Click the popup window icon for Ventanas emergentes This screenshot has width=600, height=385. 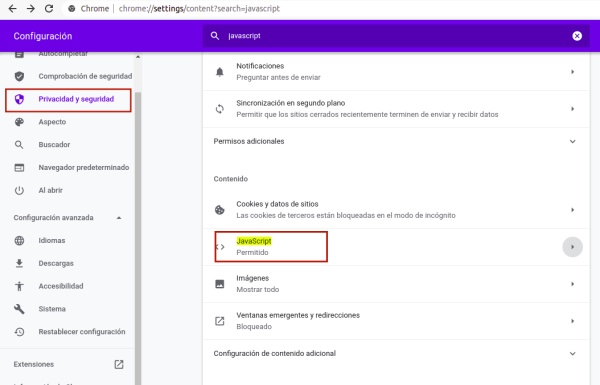tap(220, 321)
